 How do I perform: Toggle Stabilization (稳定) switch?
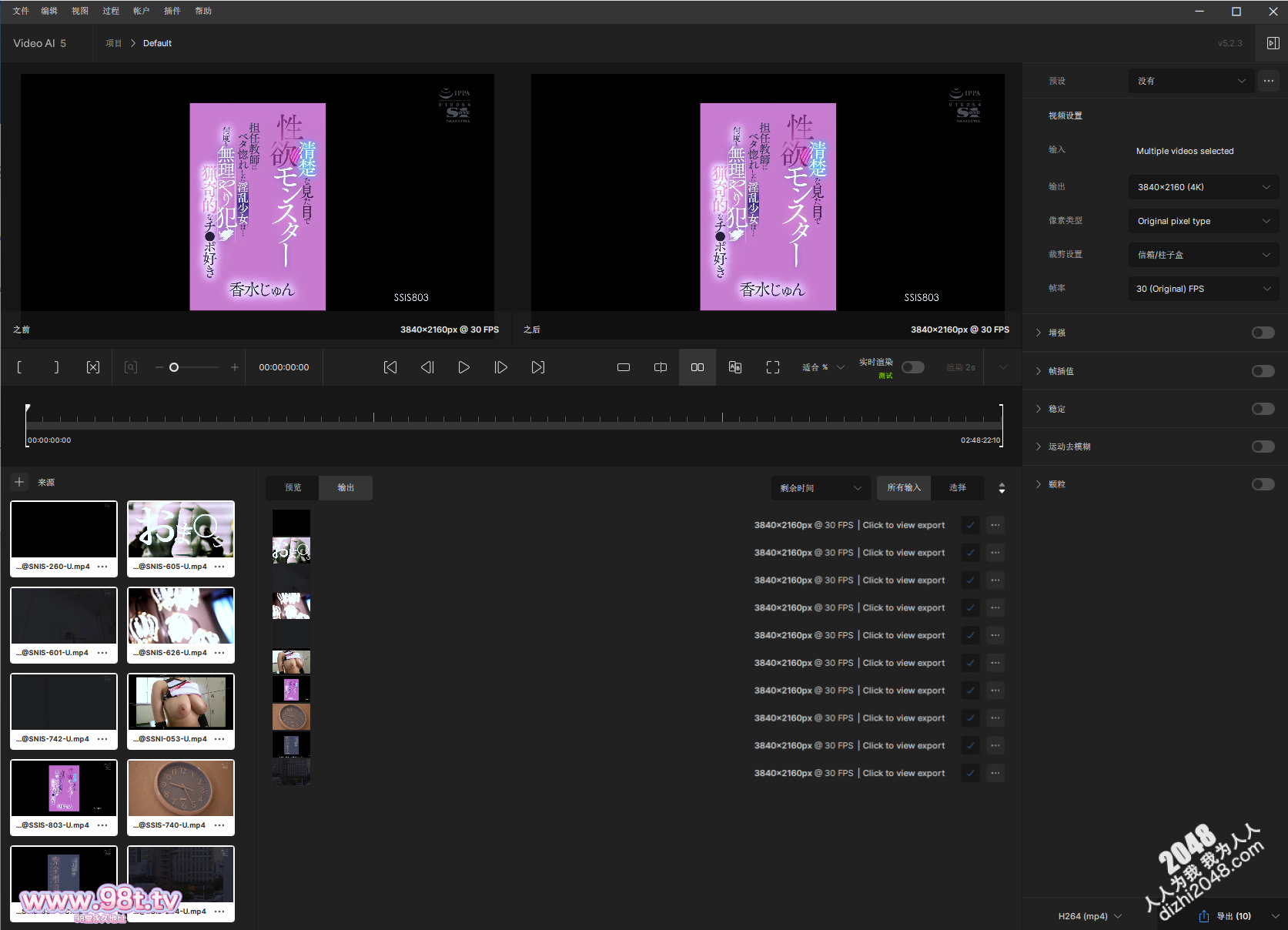coord(1263,409)
